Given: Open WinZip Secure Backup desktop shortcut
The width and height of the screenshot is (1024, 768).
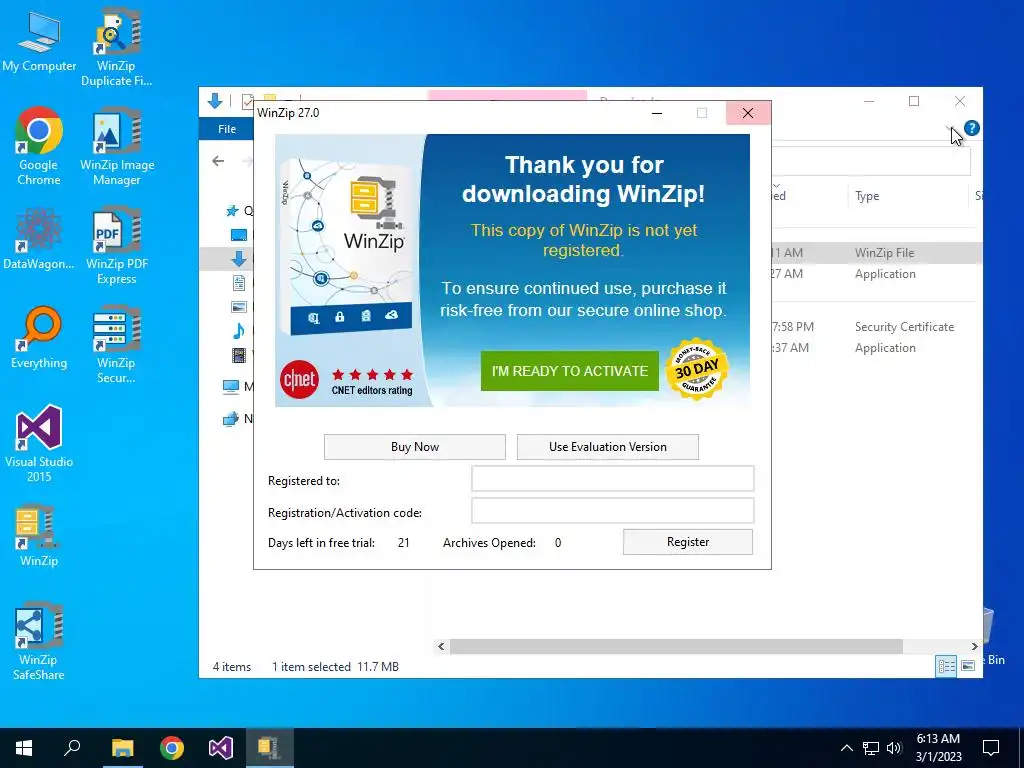Looking at the screenshot, I should coord(116,344).
